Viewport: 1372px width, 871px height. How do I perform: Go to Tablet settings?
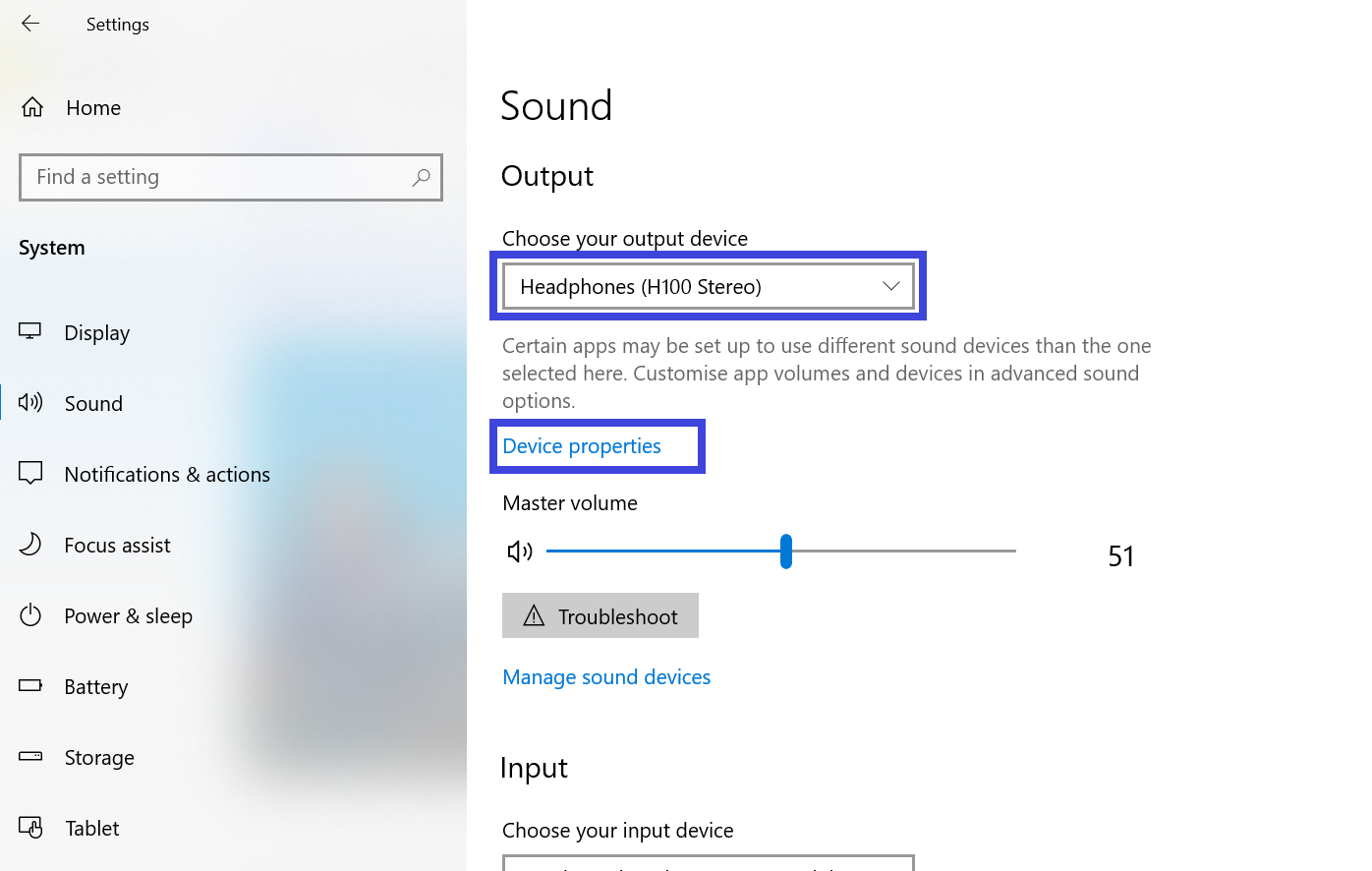point(92,828)
